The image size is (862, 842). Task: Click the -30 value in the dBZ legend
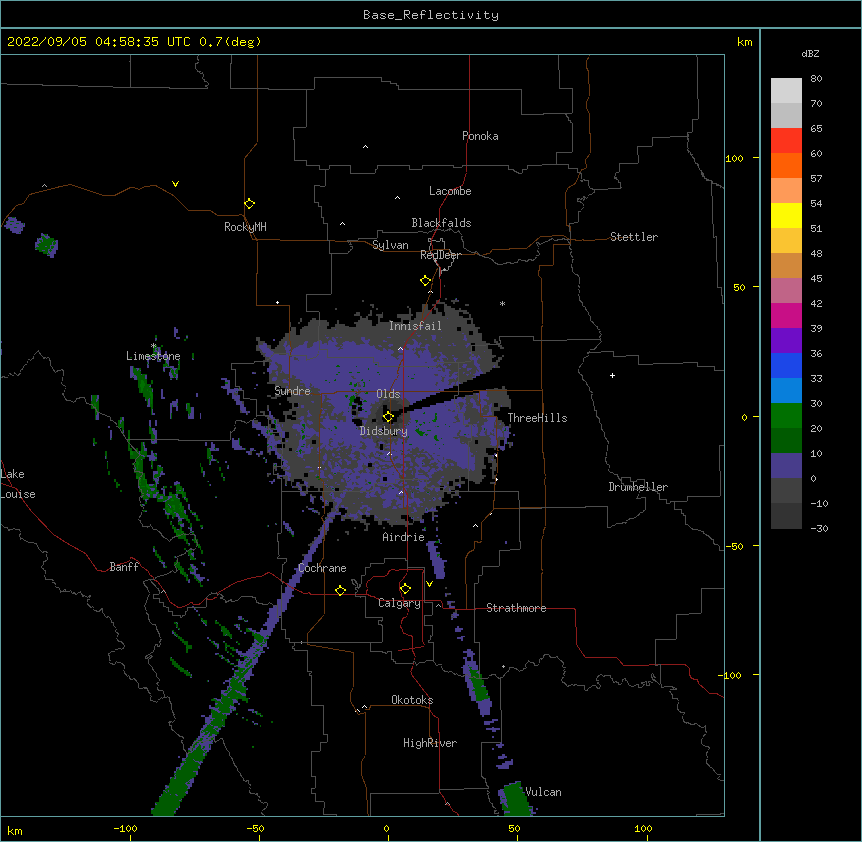click(819, 528)
